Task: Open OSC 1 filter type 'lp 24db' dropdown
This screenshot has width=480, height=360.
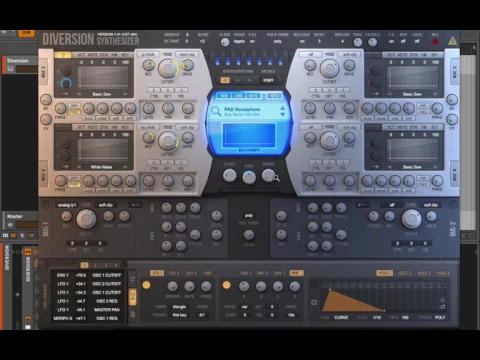Action: pyautogui.click(x=148, y=54)
